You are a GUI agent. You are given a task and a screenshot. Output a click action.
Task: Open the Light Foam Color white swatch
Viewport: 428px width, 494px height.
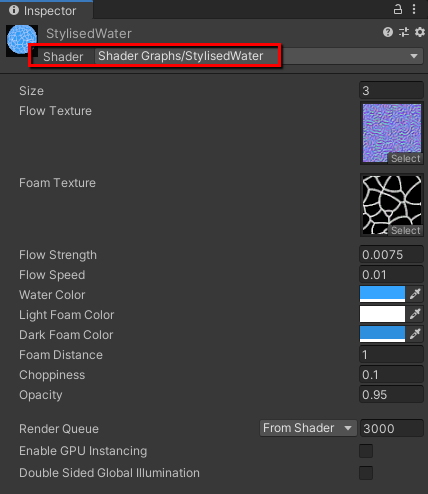coord(382,314)
